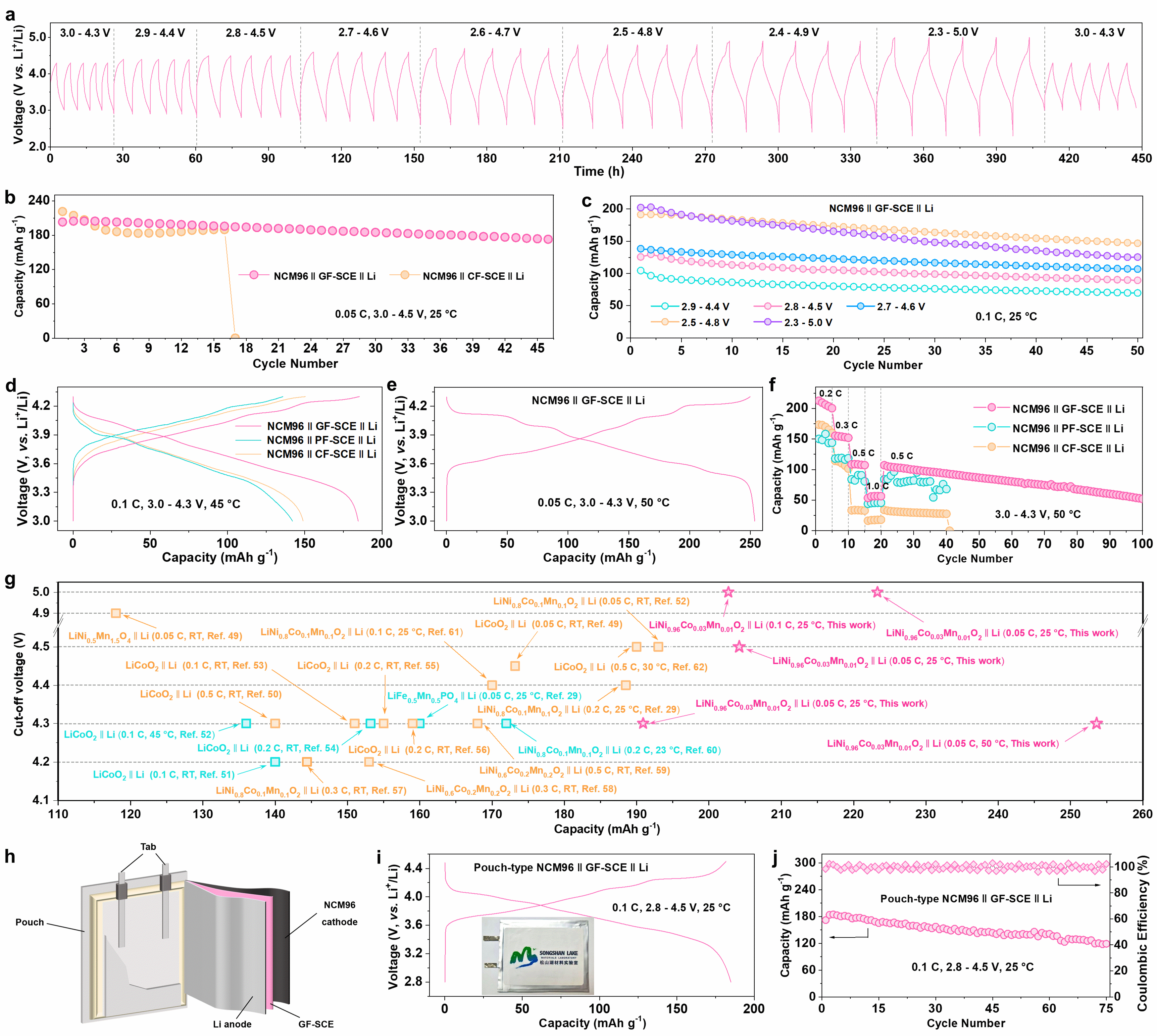Click the LiNi0.8Co0.1Mn0.1O2 ‖ Li Ref. 57 label
1157x1036 pixels.
pos(311,791)
